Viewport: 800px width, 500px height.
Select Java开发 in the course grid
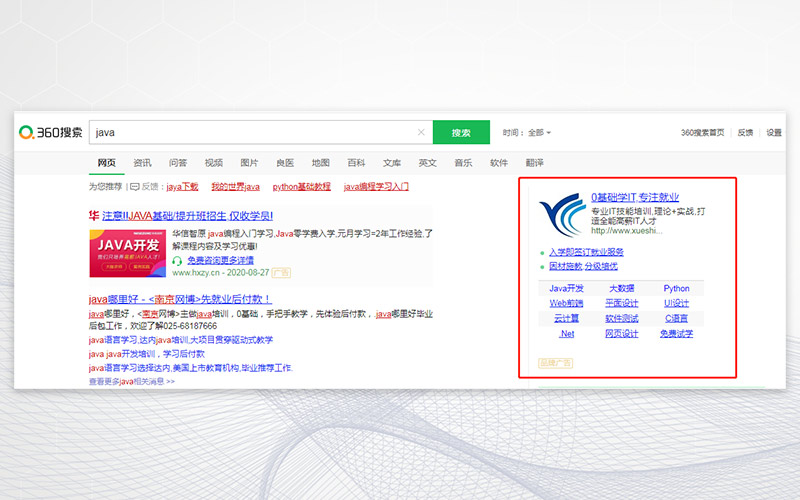pos(566,288)
